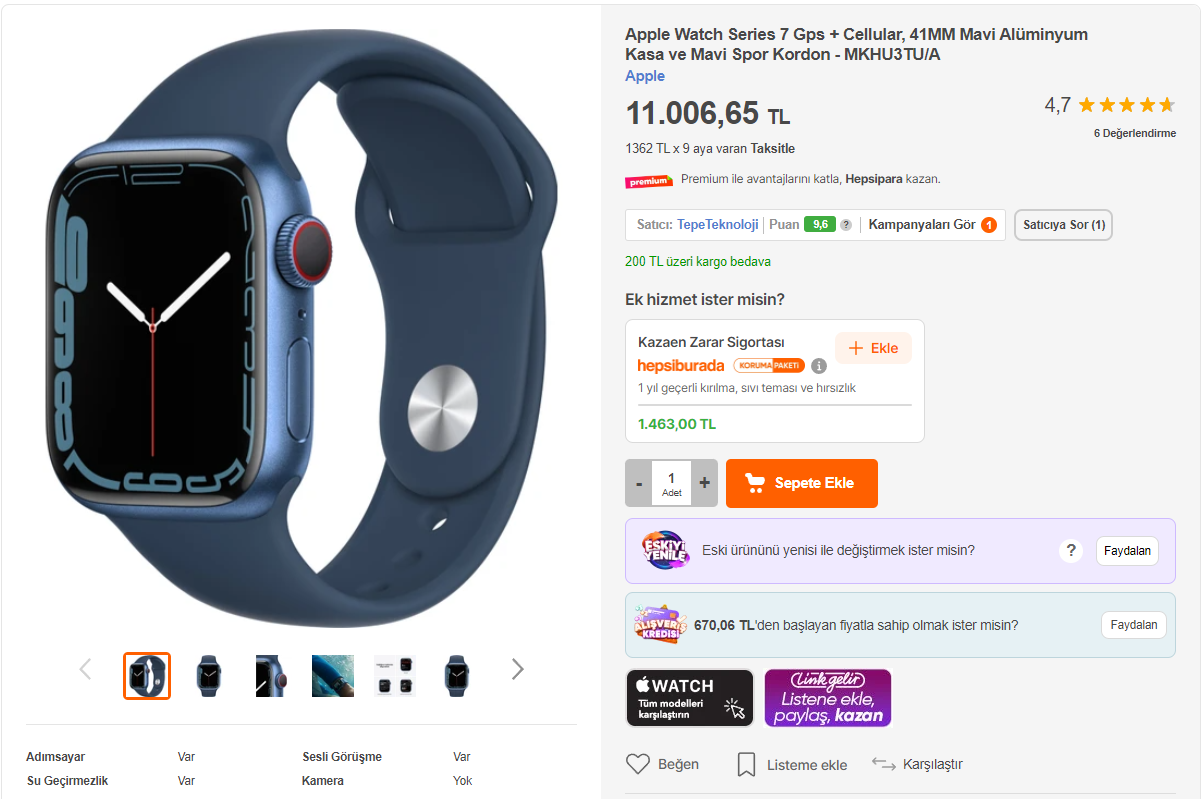Click the question mark next to Faydalan
The width and height of the screenshot is (1204, 799).
click(1071, 550)
